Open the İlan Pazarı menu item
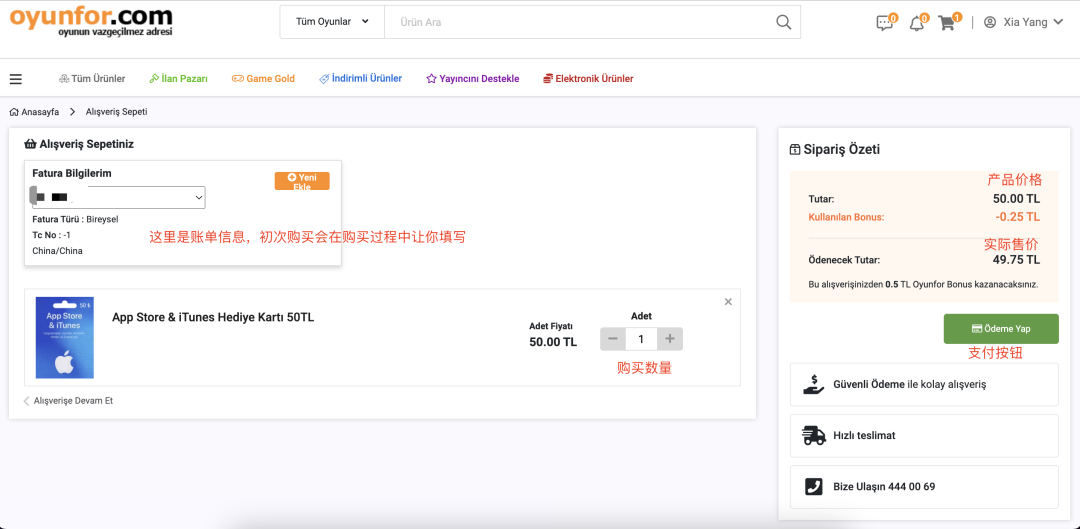This screenshot has width=1080, height=529. click(x=178, y=79)
